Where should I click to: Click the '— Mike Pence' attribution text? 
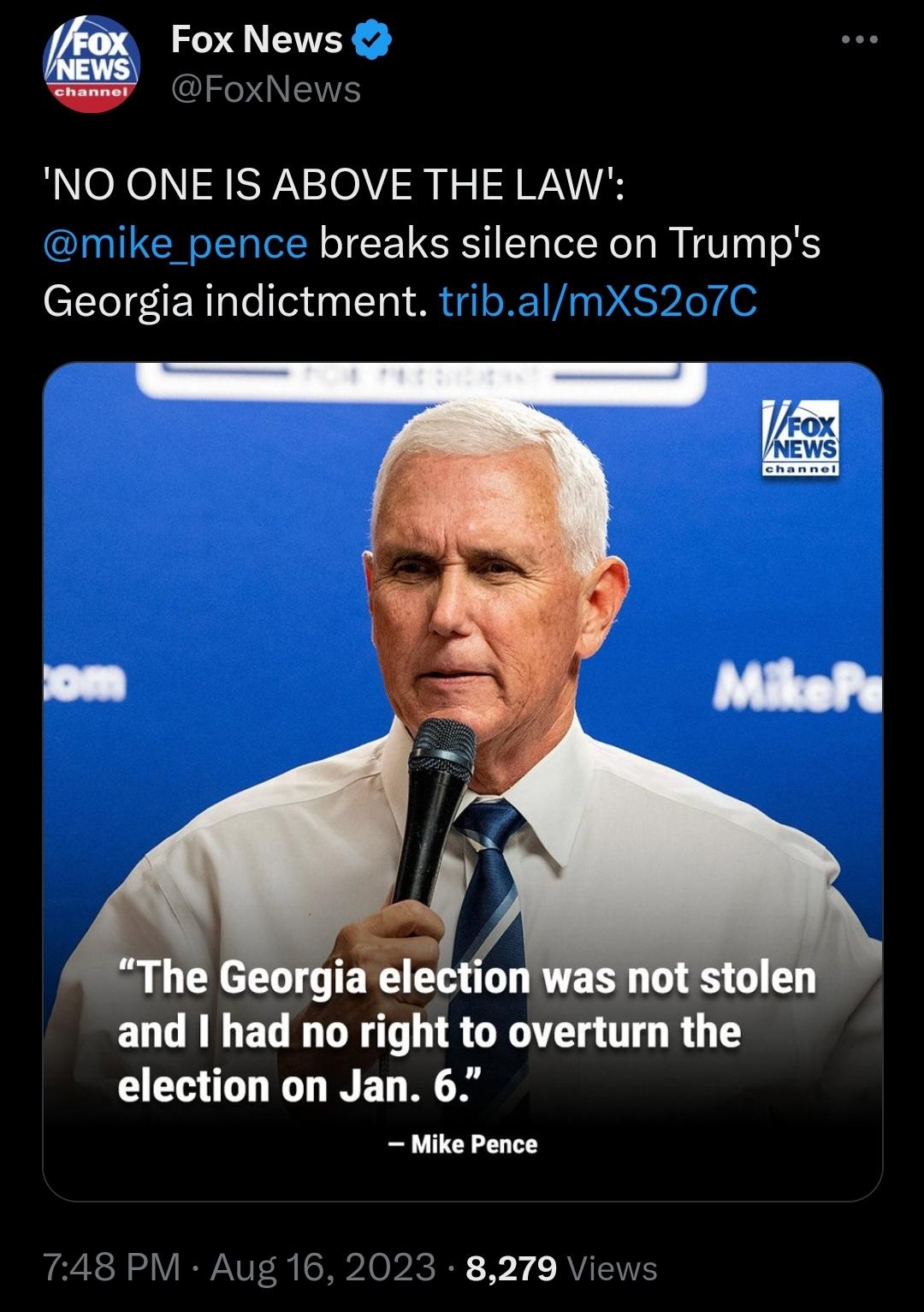(x=463, y=1144)
